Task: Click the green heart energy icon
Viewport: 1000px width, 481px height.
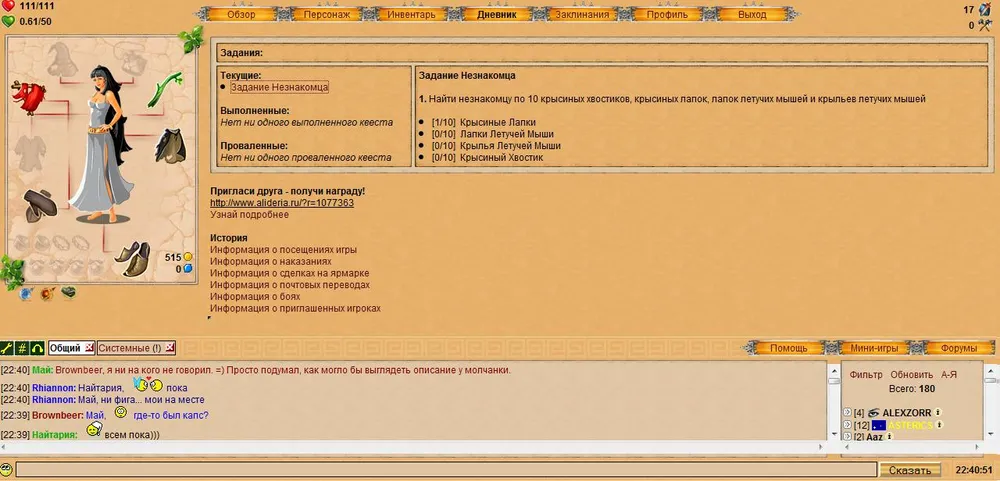Action: [x=8, y=21]
